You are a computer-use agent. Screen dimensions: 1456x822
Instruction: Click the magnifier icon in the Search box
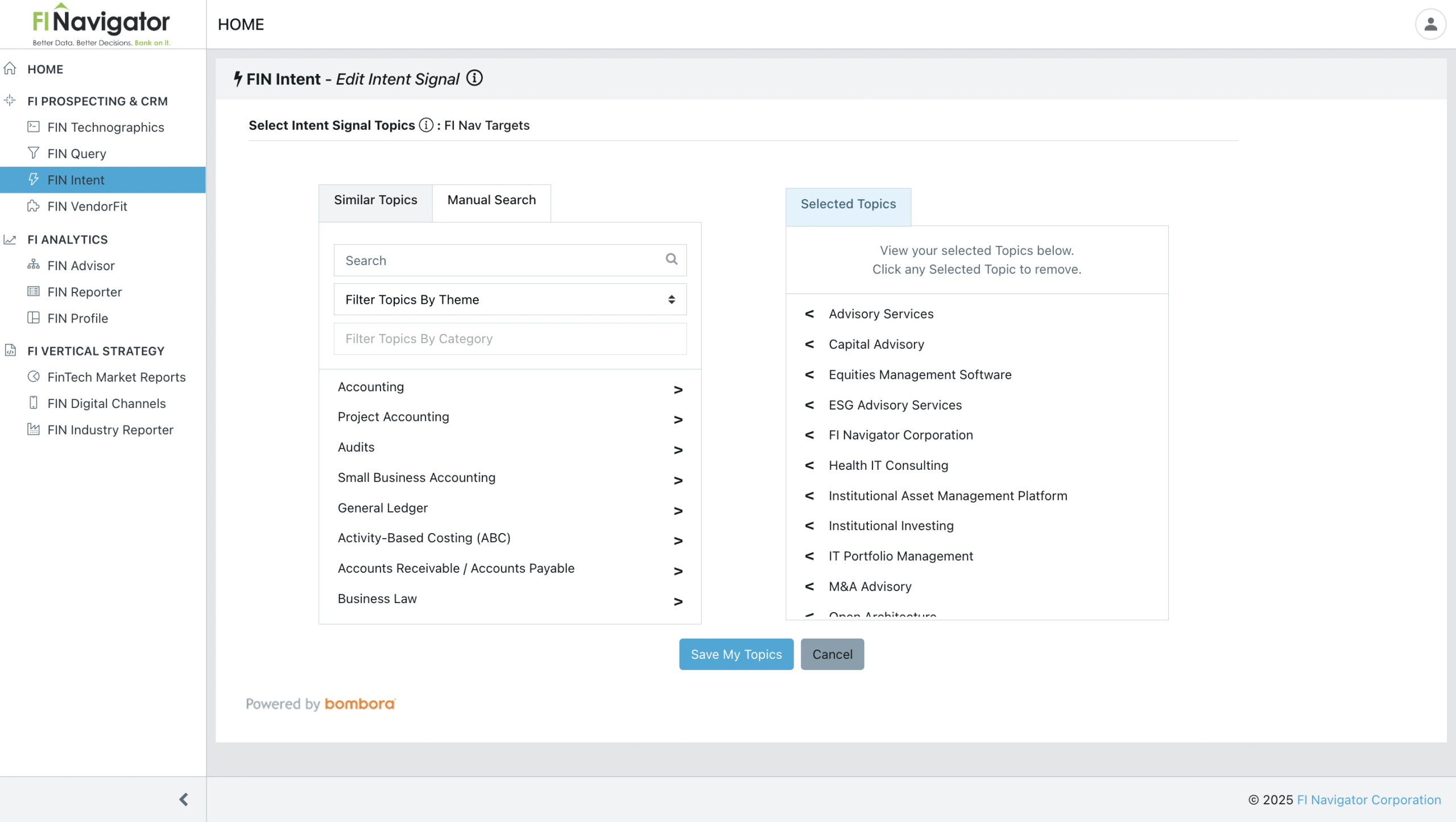pos(672,259)
